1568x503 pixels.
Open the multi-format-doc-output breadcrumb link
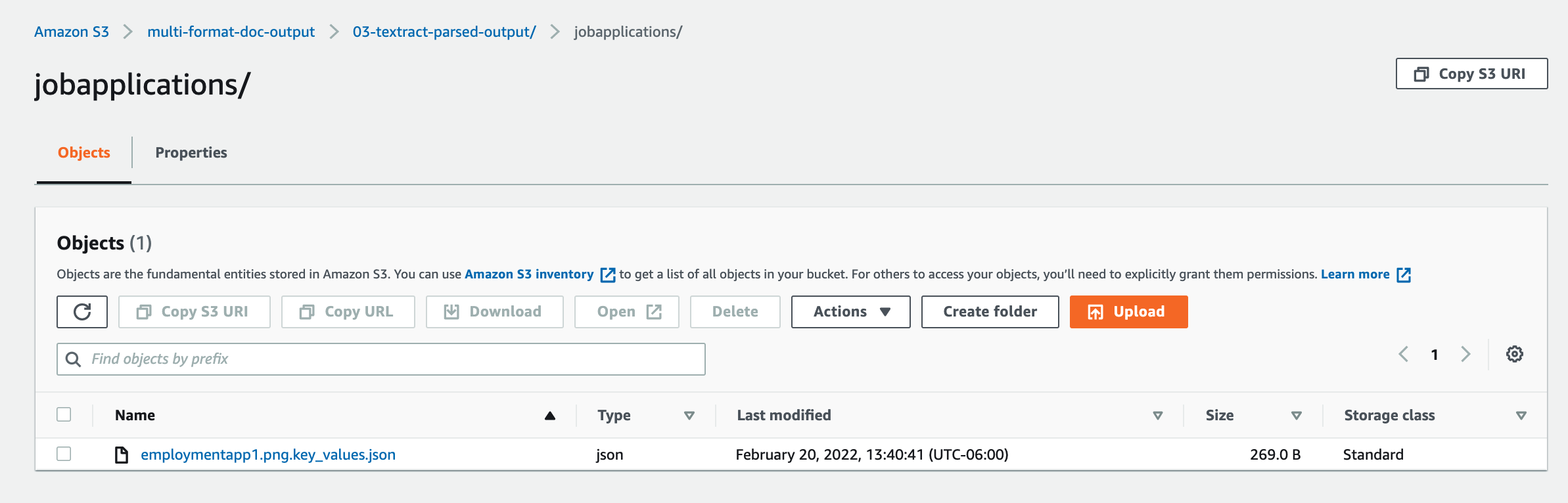click(231, 32)
